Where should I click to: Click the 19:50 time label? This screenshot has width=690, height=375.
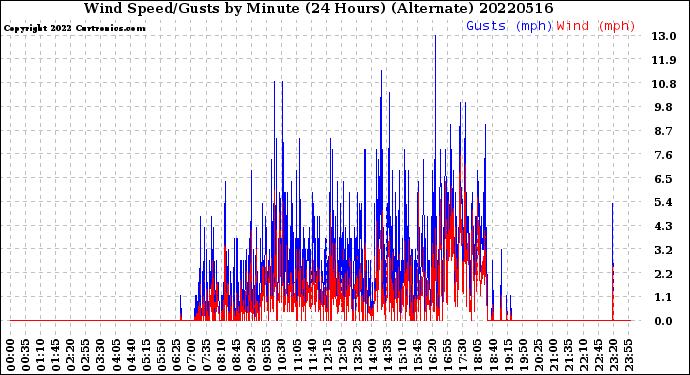[523, 355]
